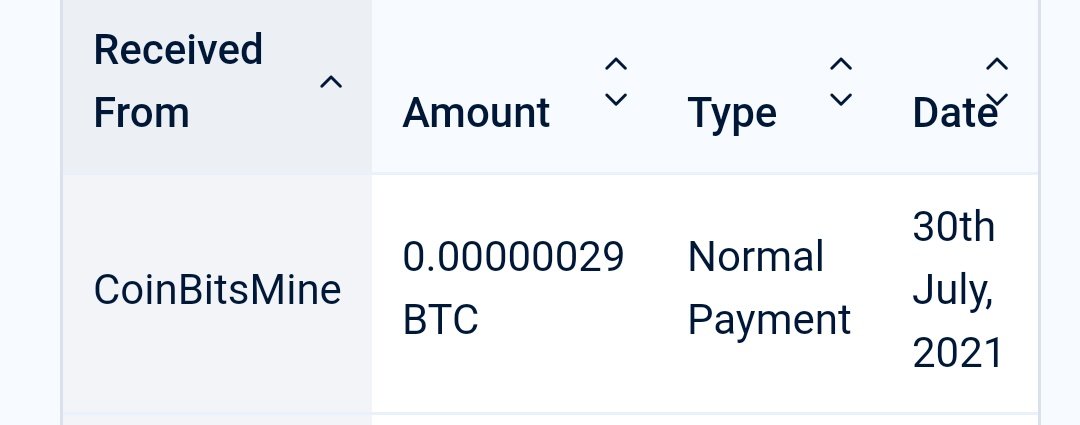
Task: Click the Received From column header label
Action: tap(178, 81)
